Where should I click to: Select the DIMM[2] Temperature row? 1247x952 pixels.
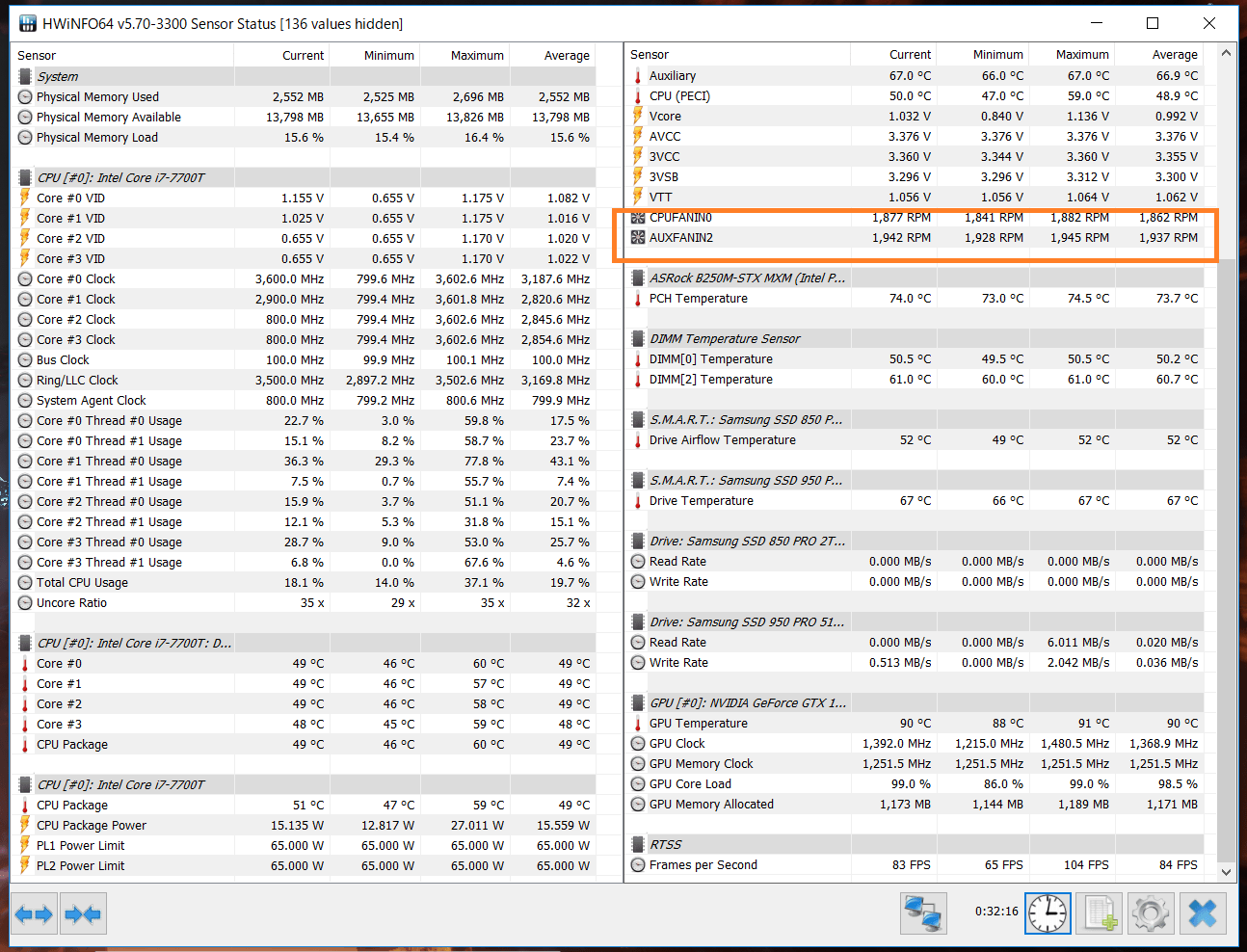[x=915, y=380]
